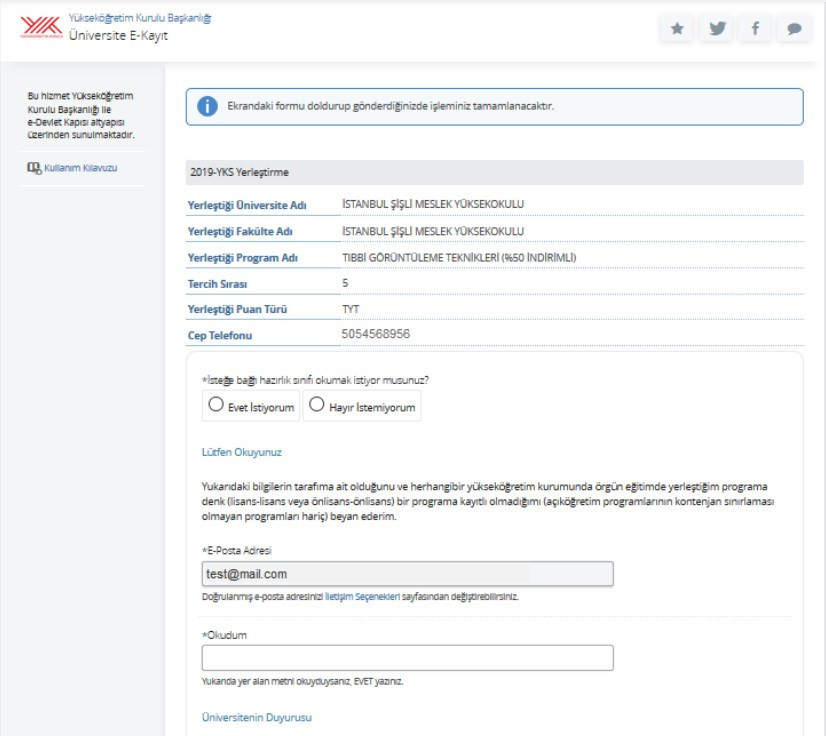Share the page via the Facebook icon
The image size is (826, 736).
tap(755, 29)
